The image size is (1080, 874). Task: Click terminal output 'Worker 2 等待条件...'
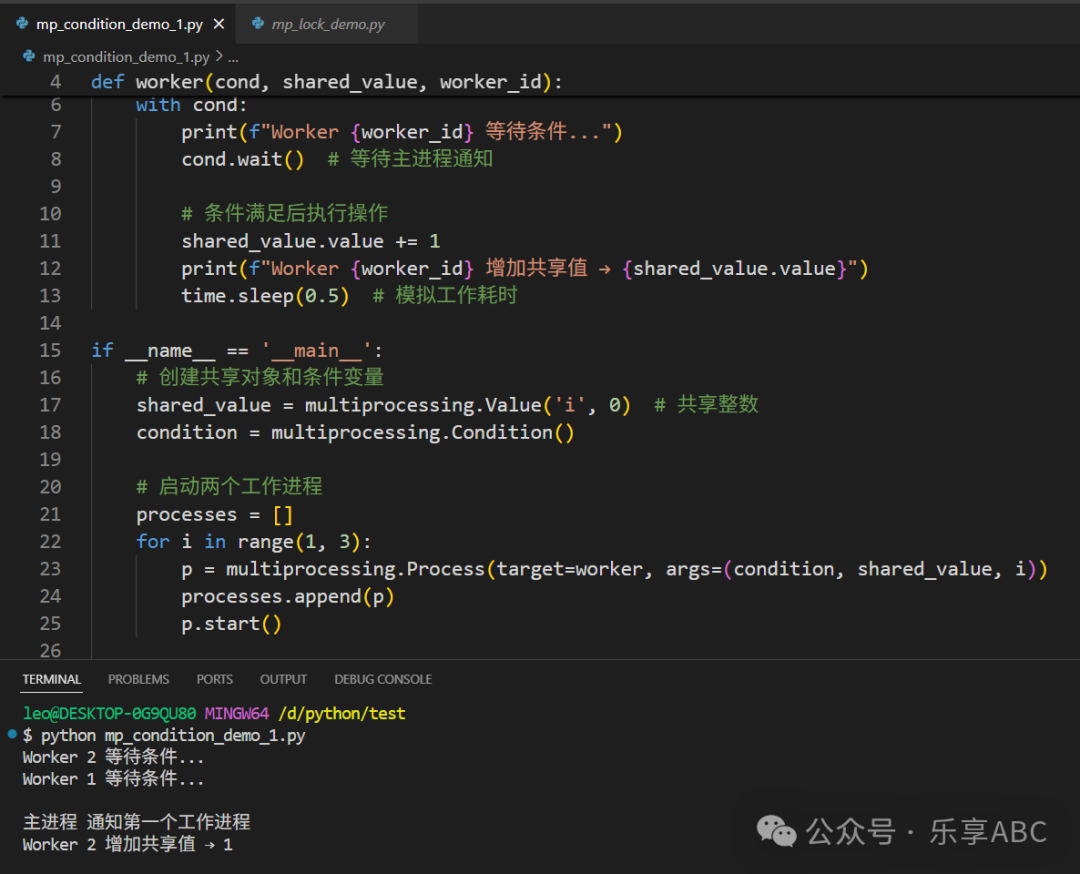[x=113, y=757]
